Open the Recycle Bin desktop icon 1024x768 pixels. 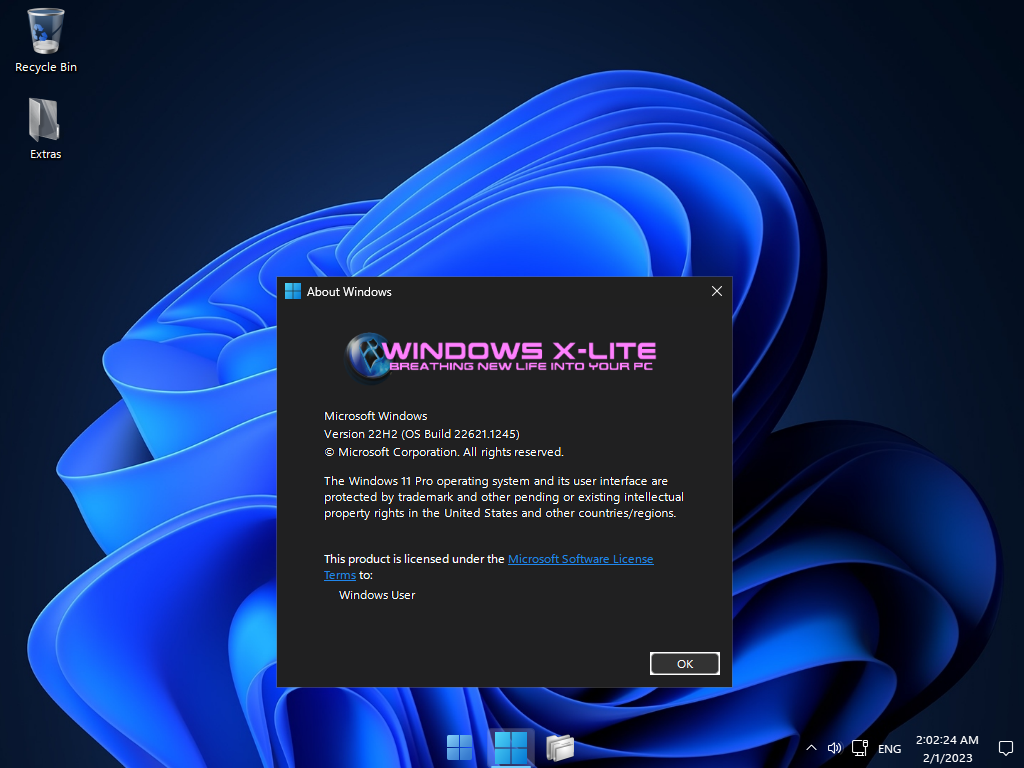click(x=46, y=40)
